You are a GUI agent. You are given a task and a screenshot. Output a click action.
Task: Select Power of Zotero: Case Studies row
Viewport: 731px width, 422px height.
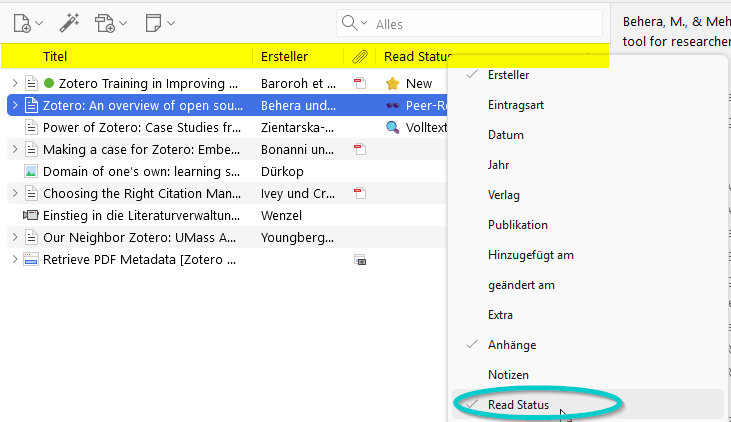[x=227, y=127]
